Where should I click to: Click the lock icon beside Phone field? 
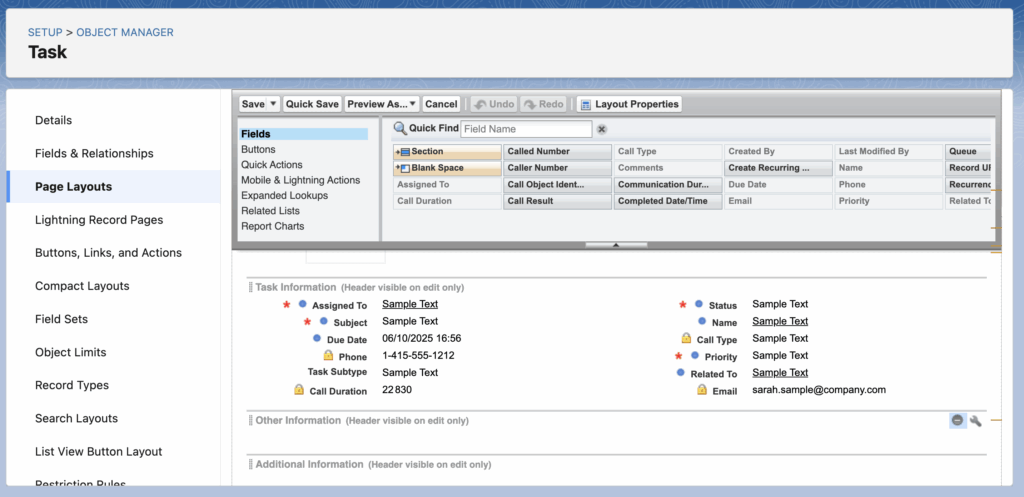(328, 356)
